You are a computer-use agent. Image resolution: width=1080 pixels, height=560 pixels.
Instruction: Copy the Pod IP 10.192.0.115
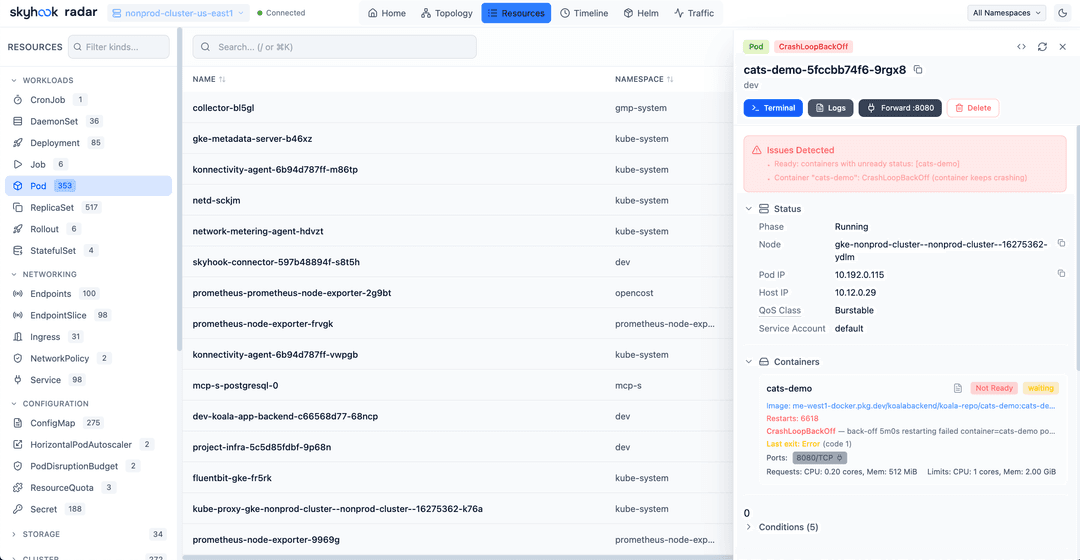click(1061, 273)
